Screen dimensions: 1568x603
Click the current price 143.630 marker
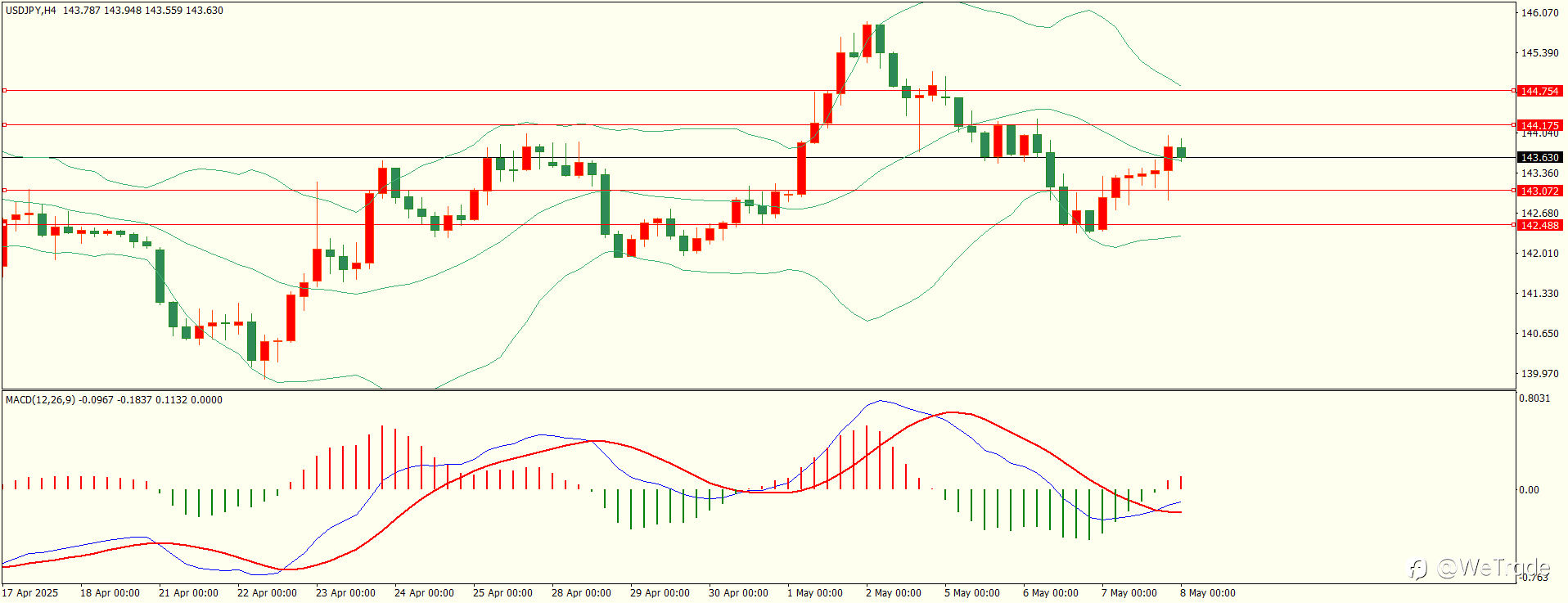[x=1539, y=157]
